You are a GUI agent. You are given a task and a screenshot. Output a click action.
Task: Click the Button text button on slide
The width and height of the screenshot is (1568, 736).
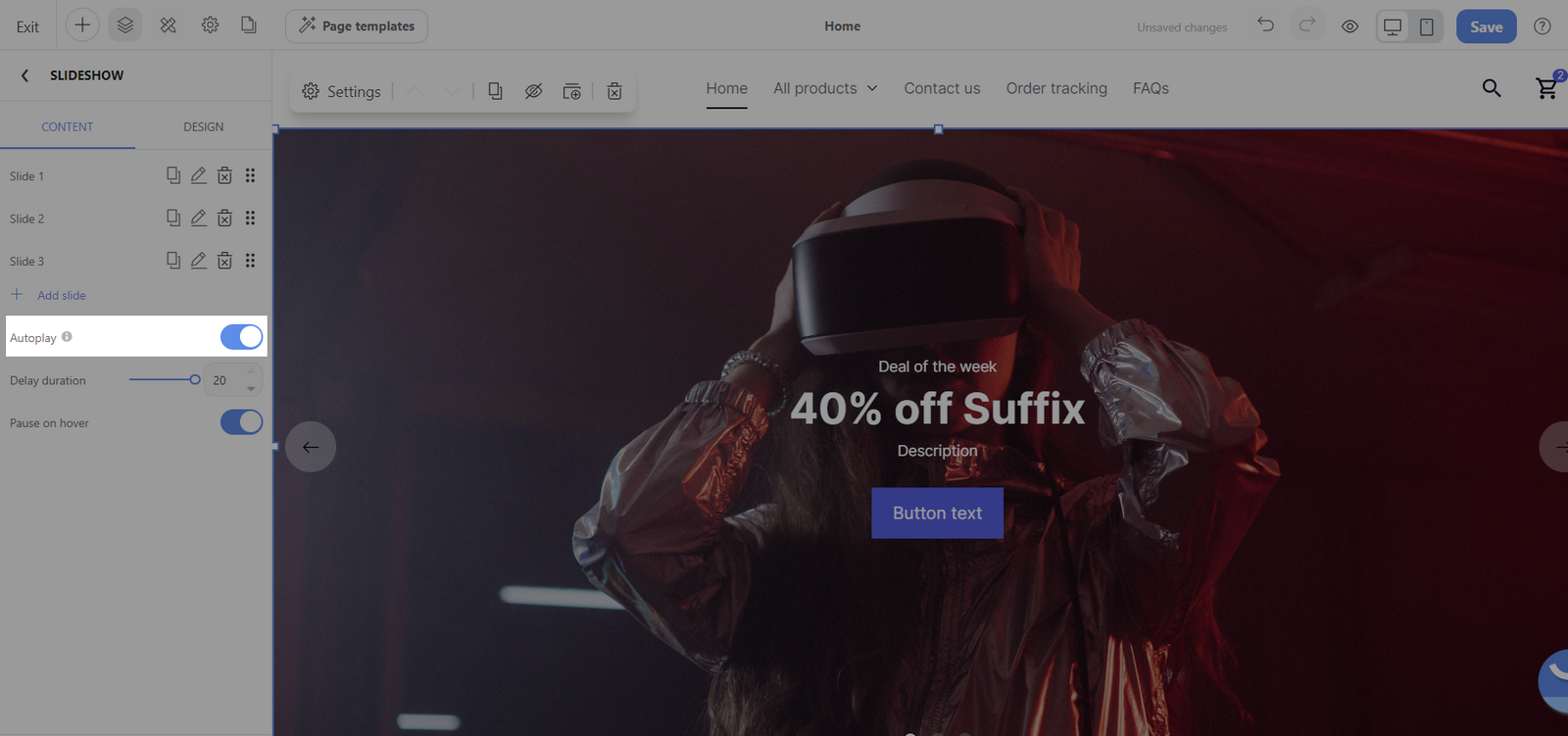937,513
